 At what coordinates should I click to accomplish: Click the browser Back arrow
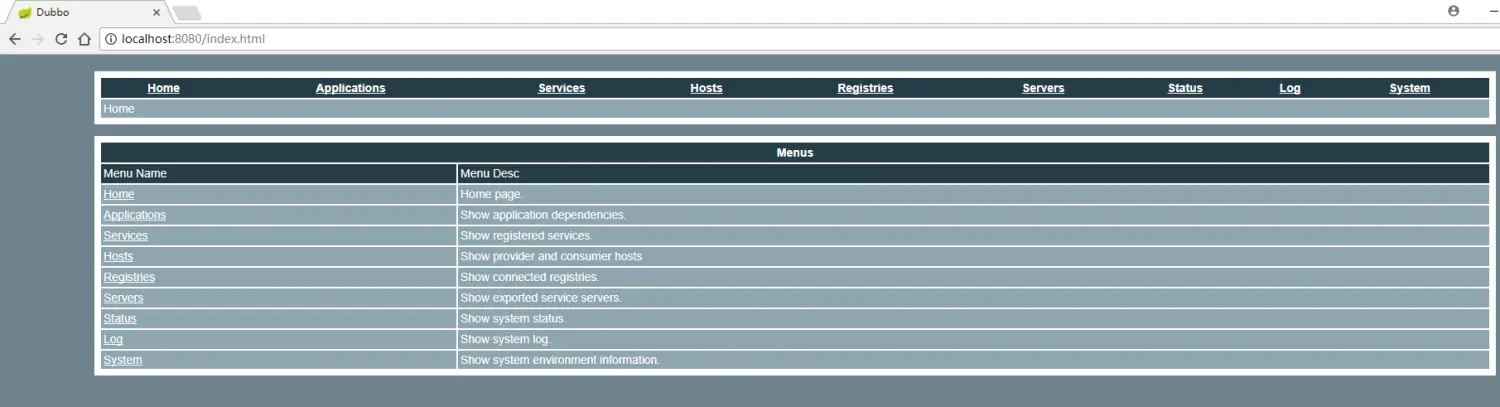click(x=14, y=39)
